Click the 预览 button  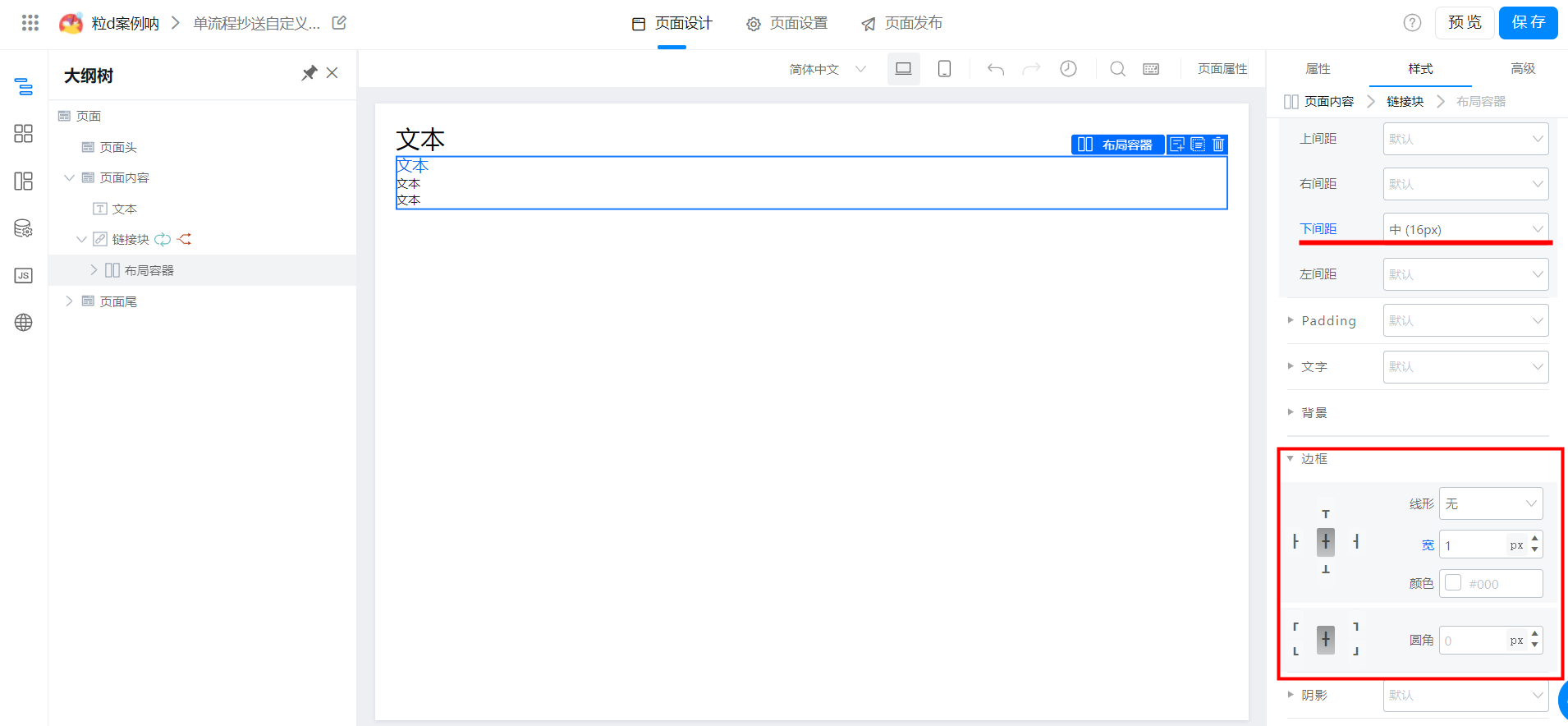coord(1465,23)
